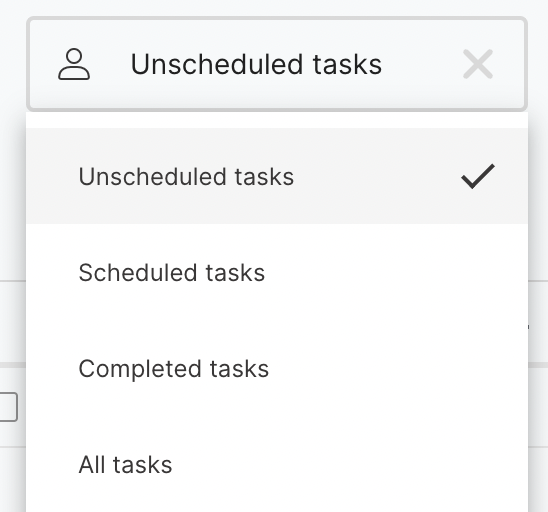Image resolution: width=548 pixels, height=512 pixels.
Task: Select the Scheduled tasks option
Action: coord(277,272)
